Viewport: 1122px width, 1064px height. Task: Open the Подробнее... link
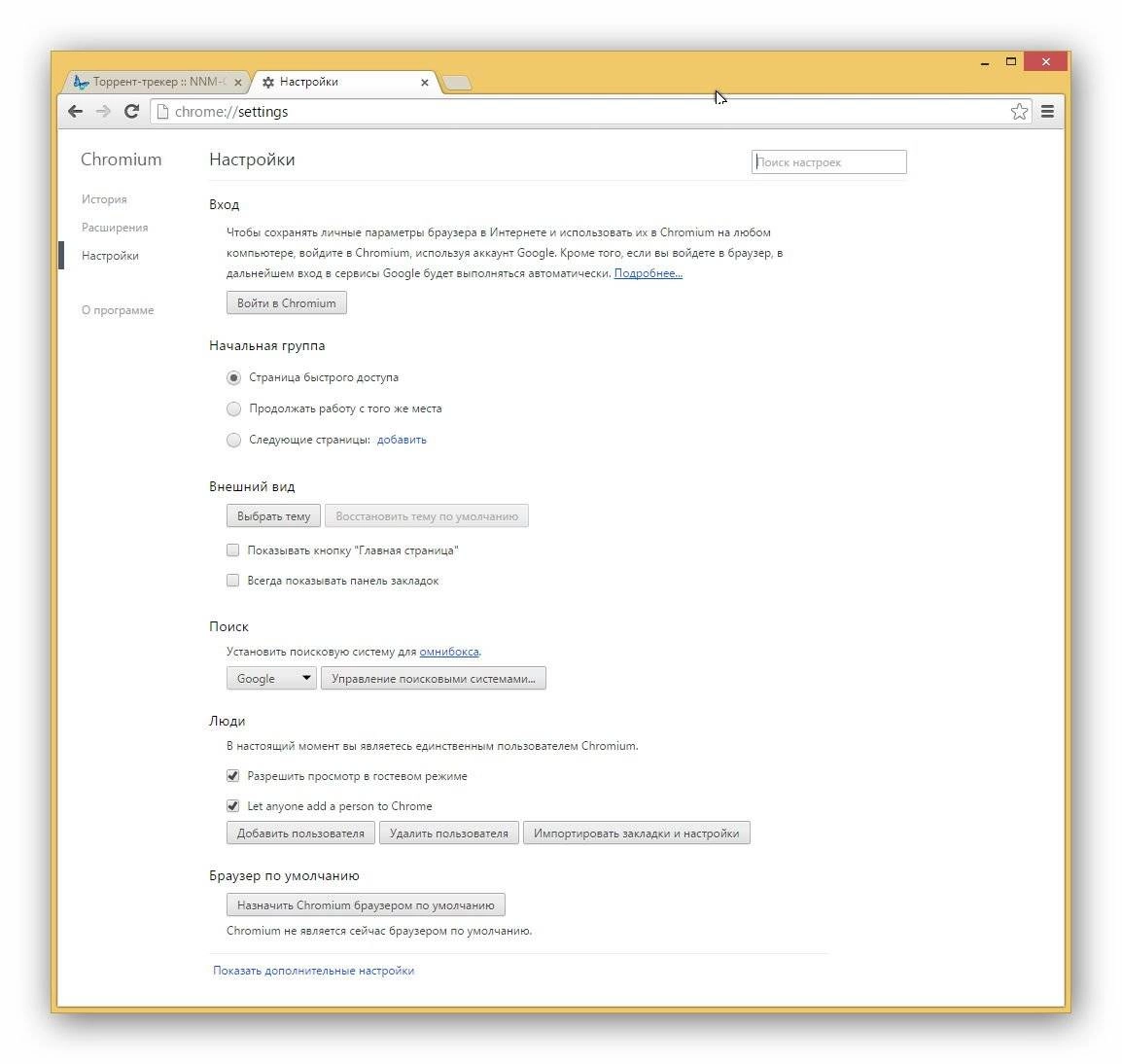tap(649, 272)
